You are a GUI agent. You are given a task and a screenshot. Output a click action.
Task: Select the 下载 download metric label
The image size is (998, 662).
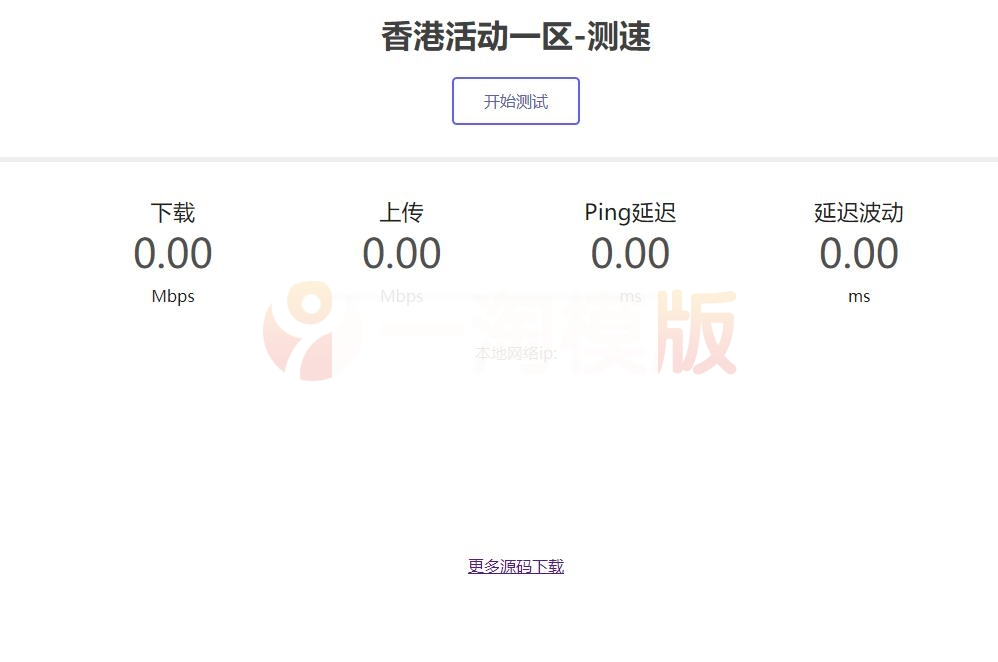pyautogui.click(x=172, y=213)
